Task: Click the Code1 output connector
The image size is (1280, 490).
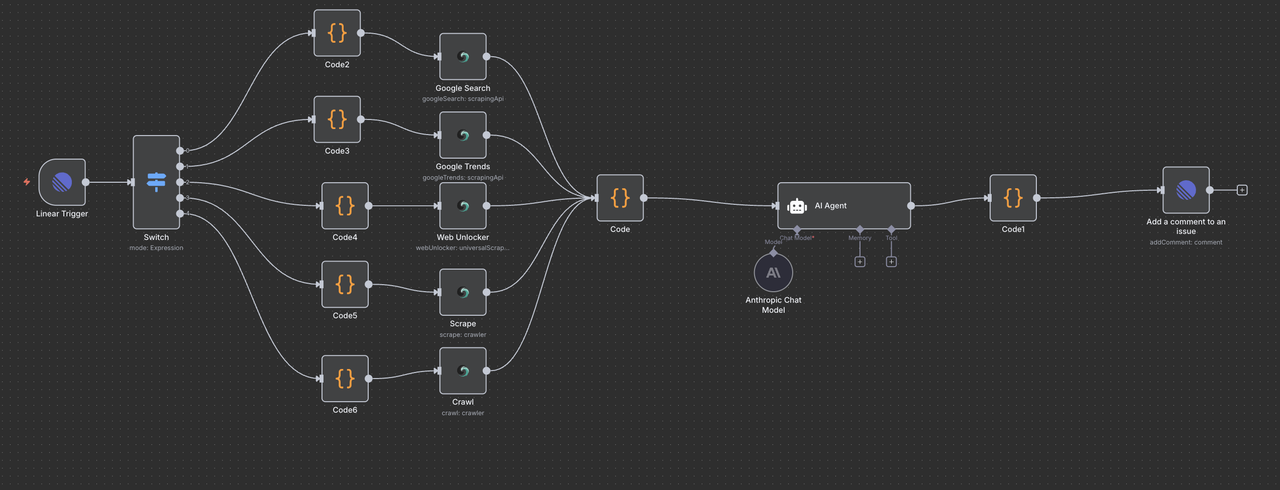Action: [1037, 198]
